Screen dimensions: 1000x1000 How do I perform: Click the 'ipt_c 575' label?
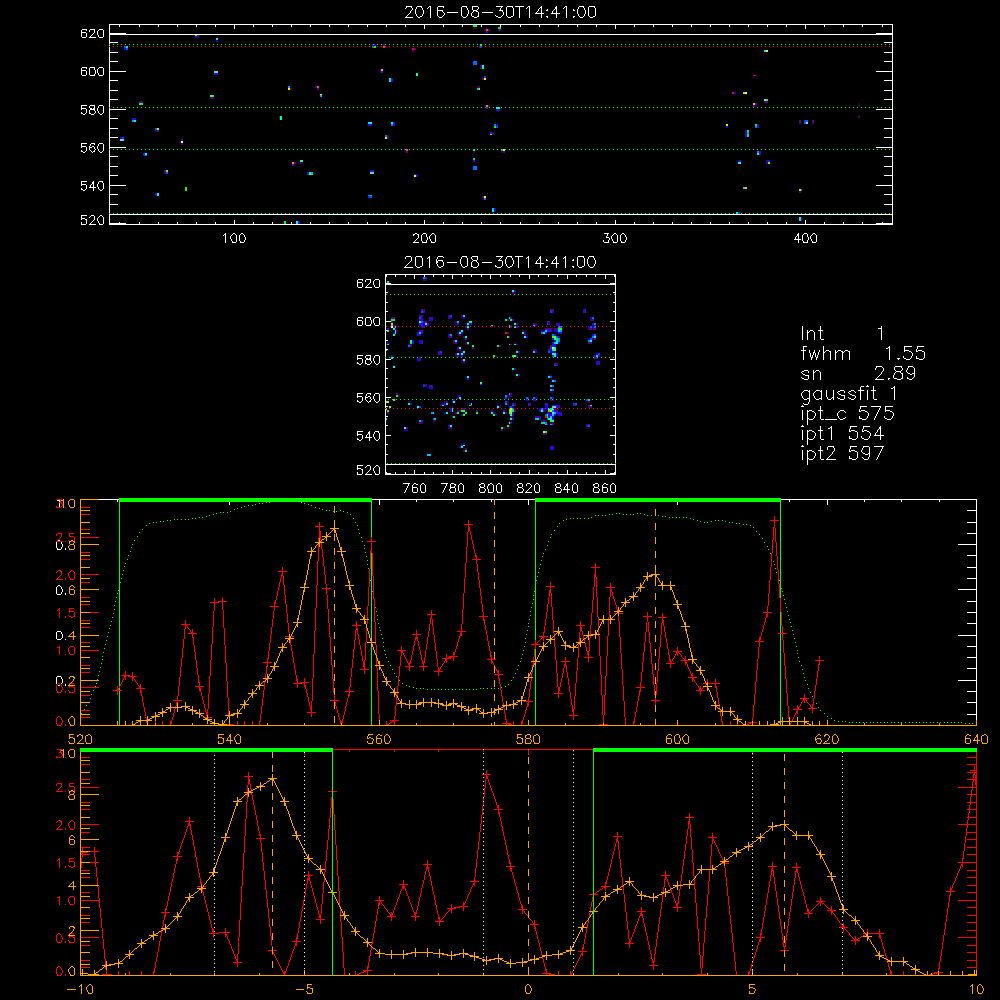(x=848, y=414)
